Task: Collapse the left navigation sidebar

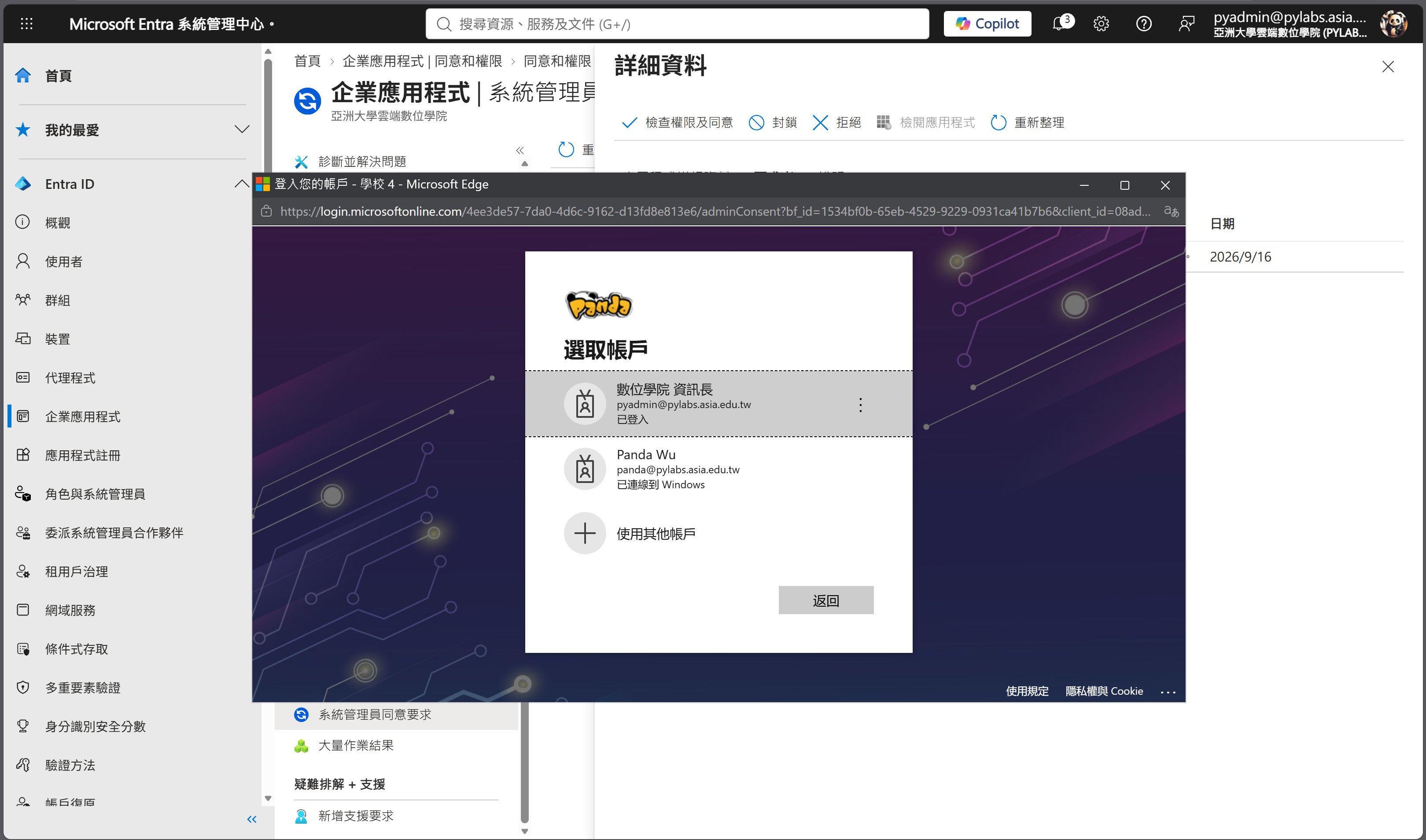Action: tap(252, 819)
